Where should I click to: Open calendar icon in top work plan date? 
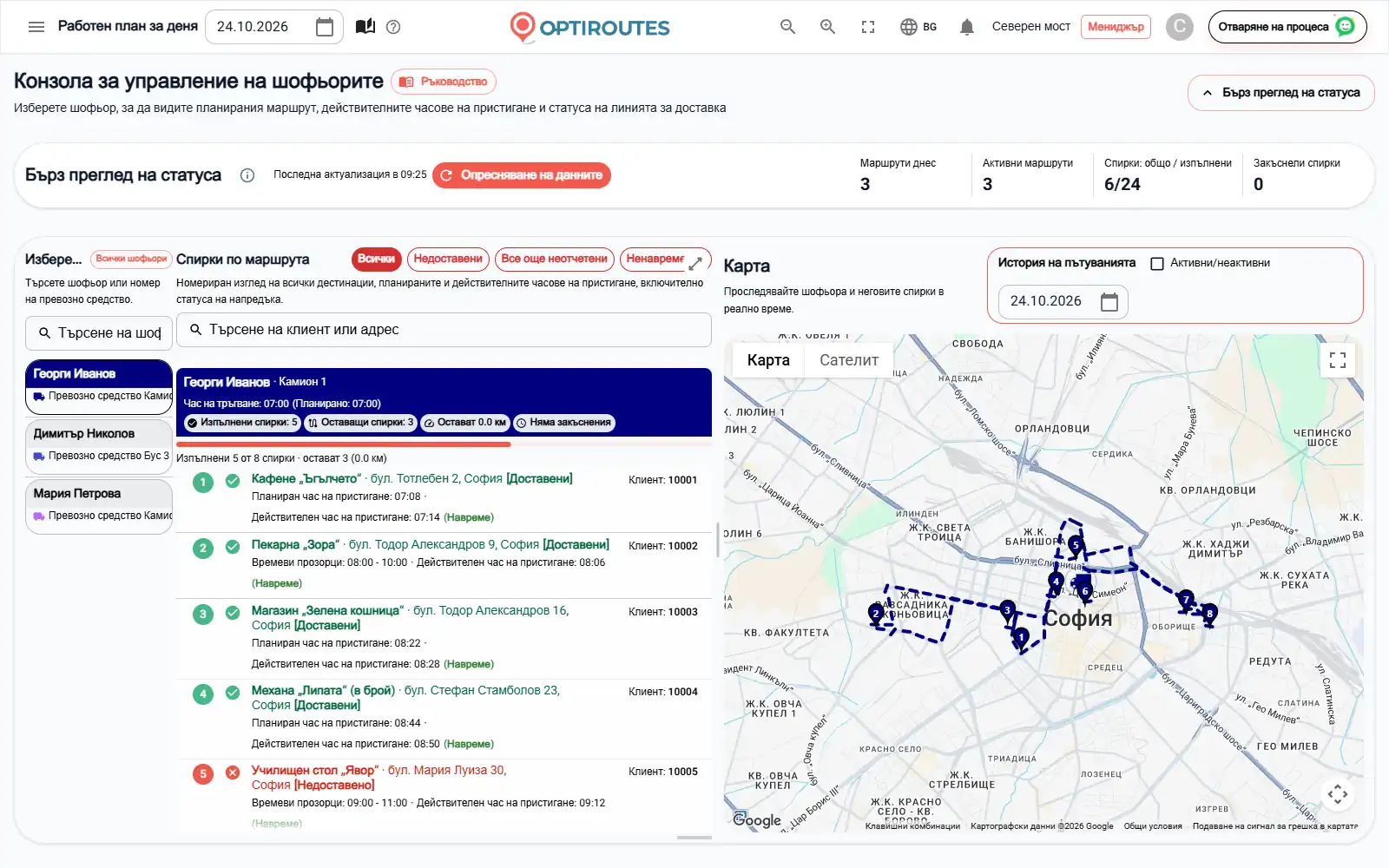[325, 27]
